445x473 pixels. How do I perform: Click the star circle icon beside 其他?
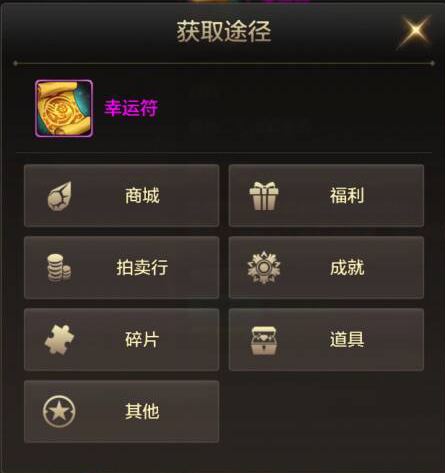pos(59,411)
